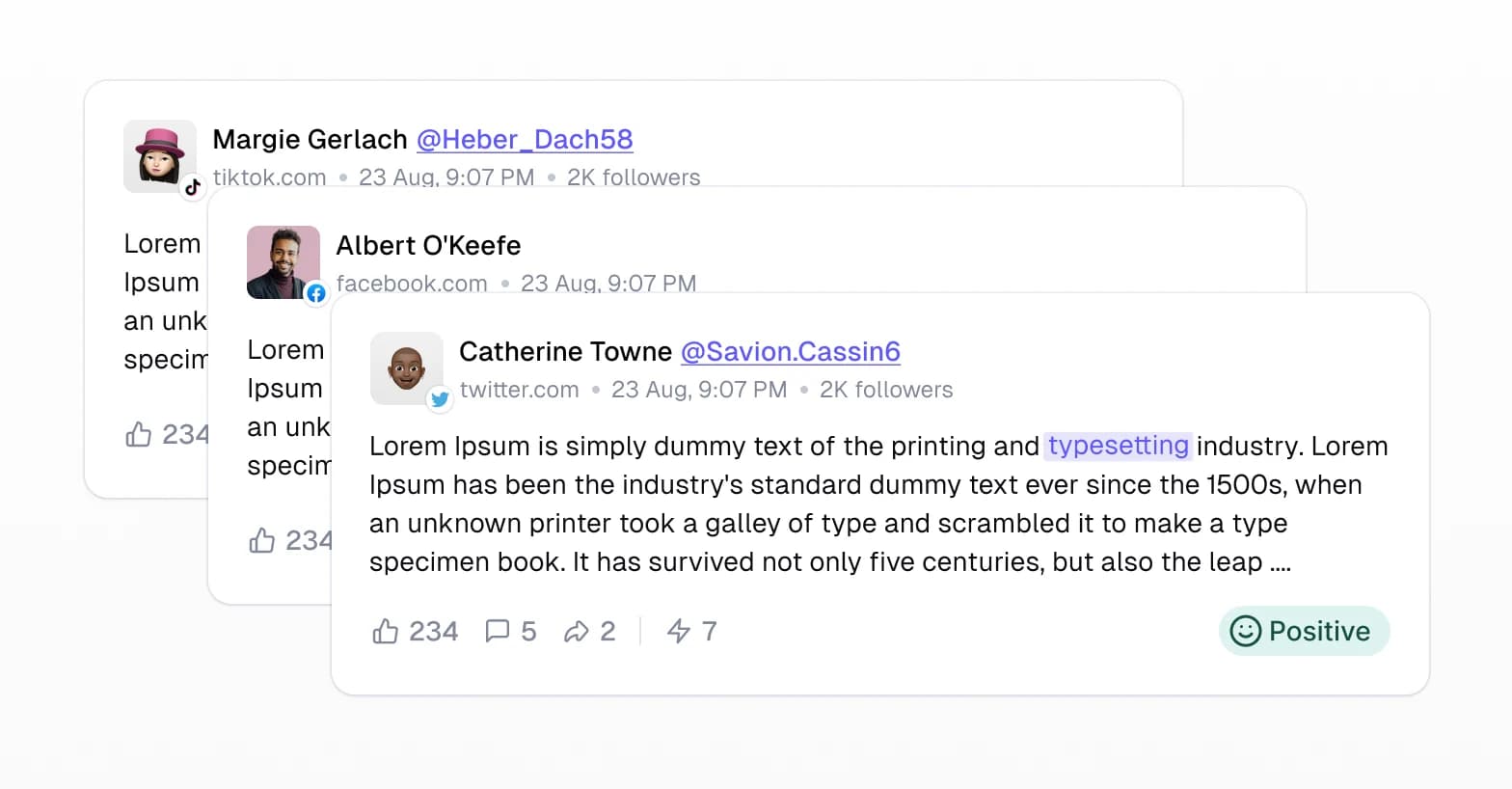
Task: Click Albert O'Keefe's profile photo
Action: [282, 260]
